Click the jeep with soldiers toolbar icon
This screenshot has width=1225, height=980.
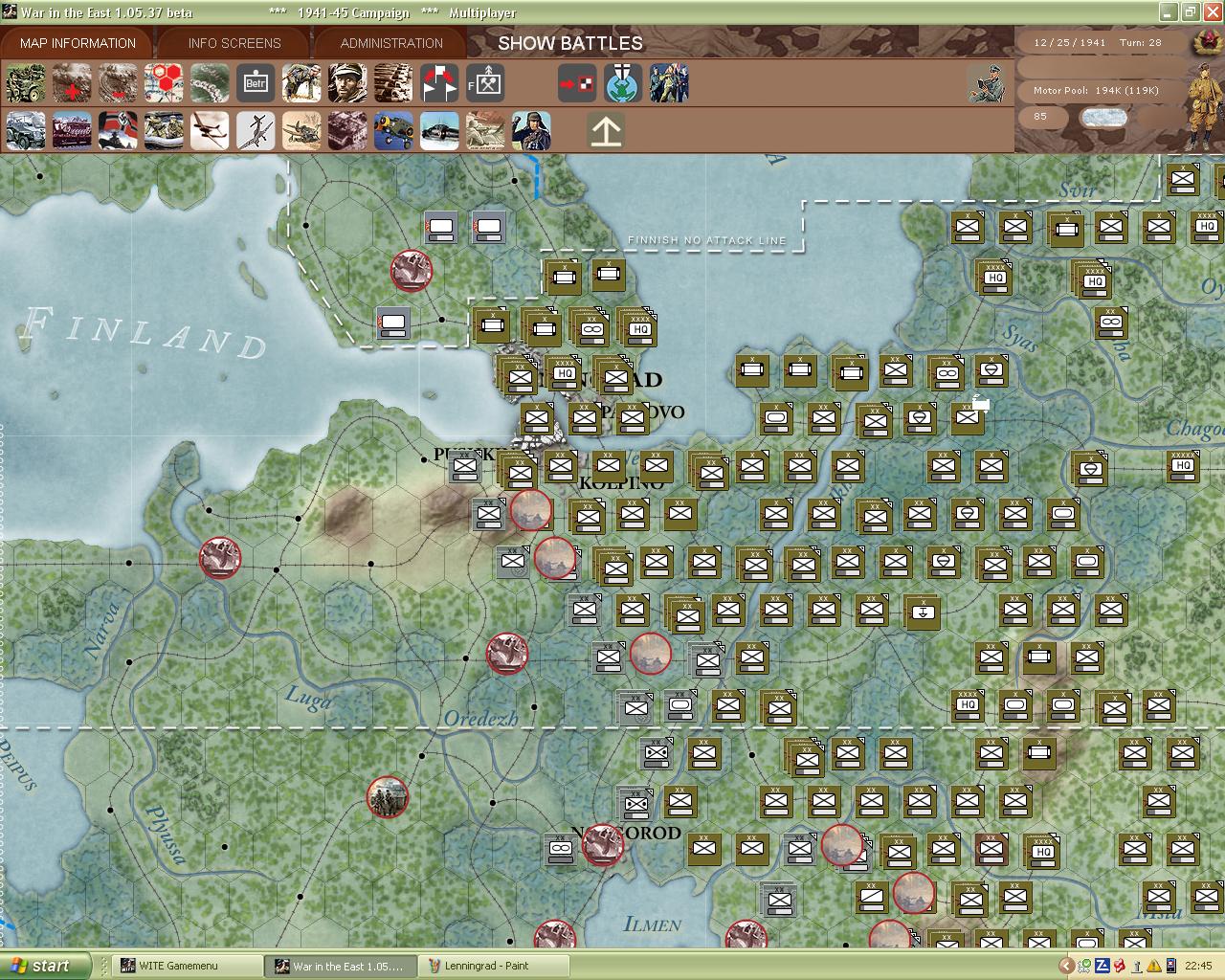(26, 84)
